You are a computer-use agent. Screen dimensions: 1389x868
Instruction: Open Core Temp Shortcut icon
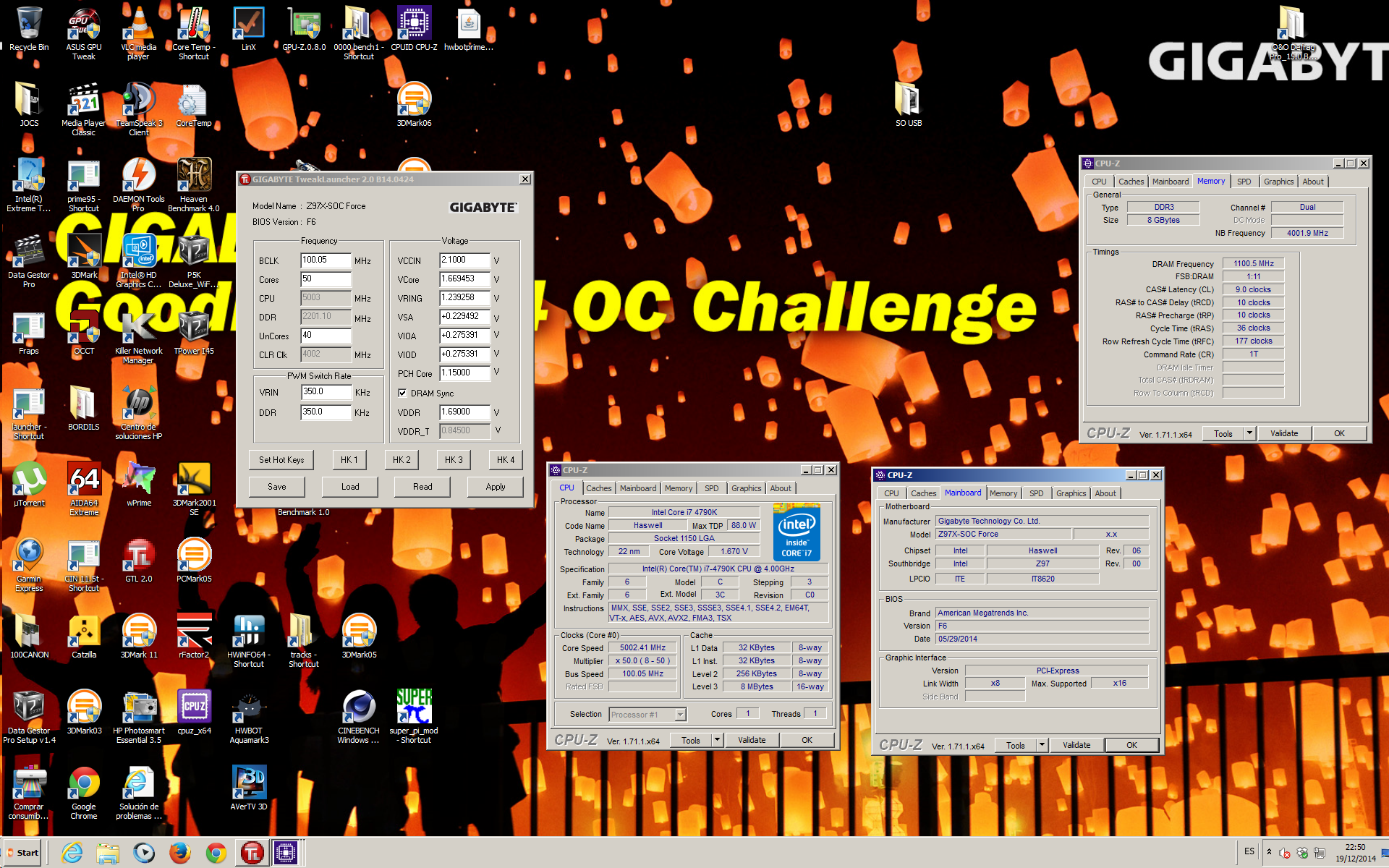coord(194,33)
